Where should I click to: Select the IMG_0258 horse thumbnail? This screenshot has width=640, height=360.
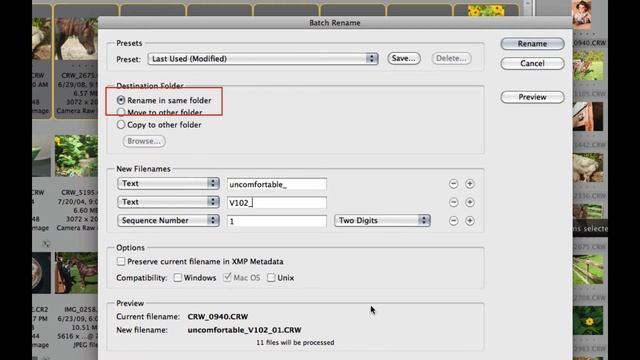pos(77,273)
